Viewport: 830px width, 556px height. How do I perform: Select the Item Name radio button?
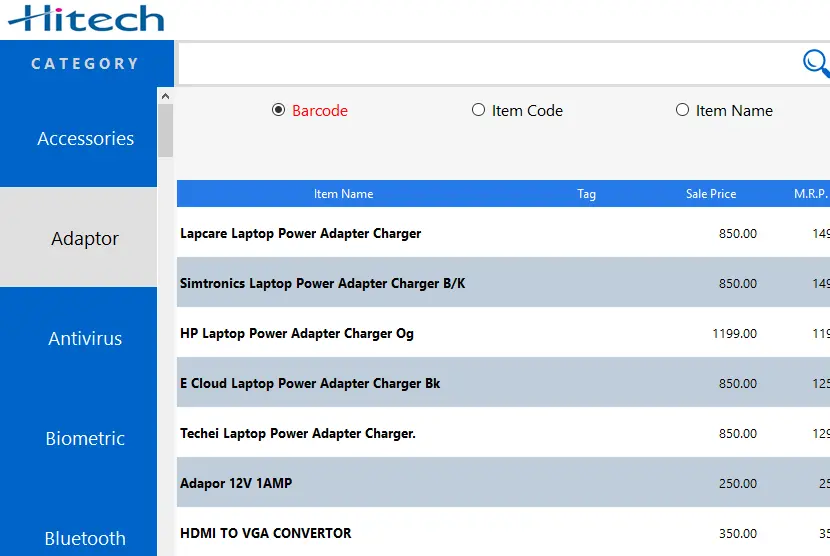pyautogui.click(x=683, y=110)
